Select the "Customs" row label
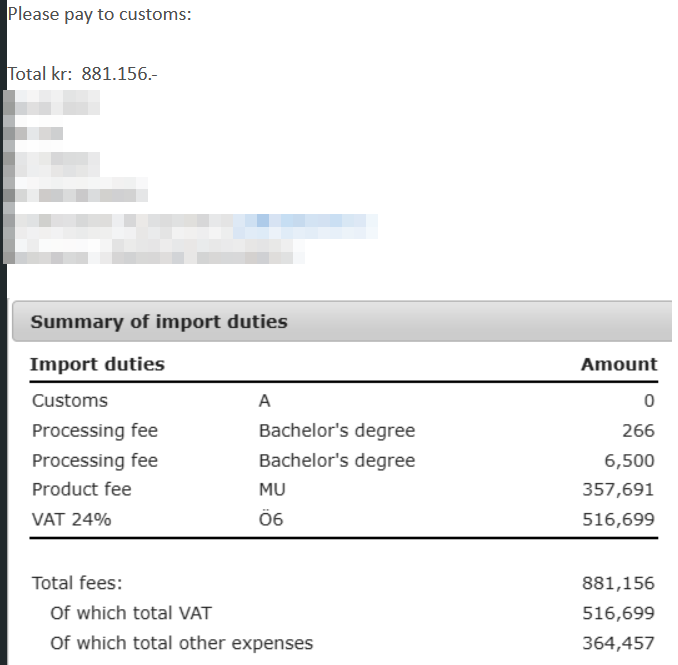This screenshot has height=665, width=678. 70,401
